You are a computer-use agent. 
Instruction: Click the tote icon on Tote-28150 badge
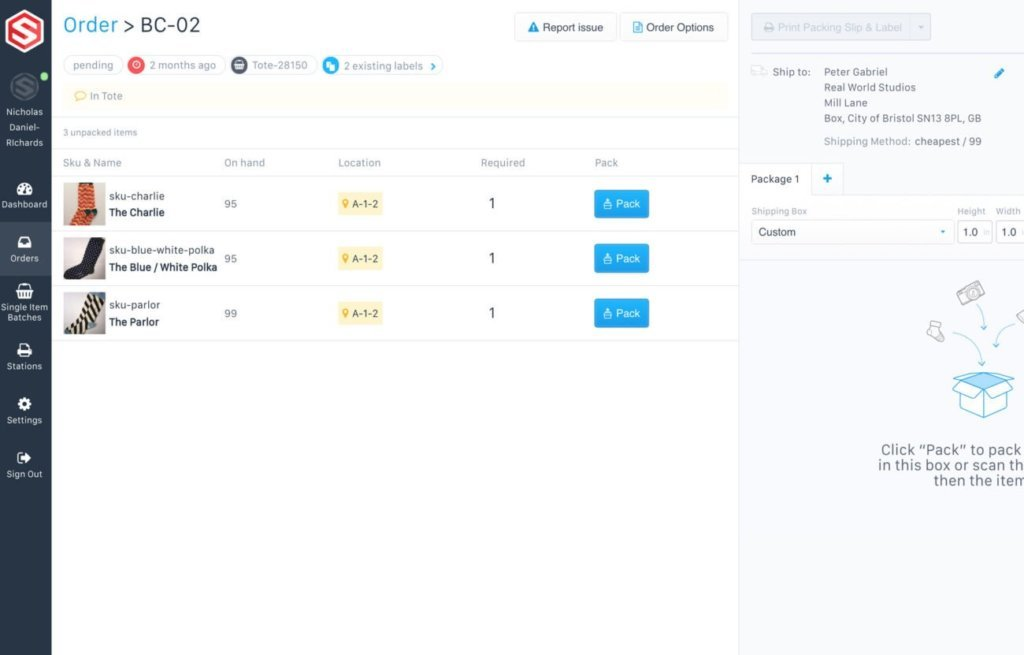click(x=238, y=65)
